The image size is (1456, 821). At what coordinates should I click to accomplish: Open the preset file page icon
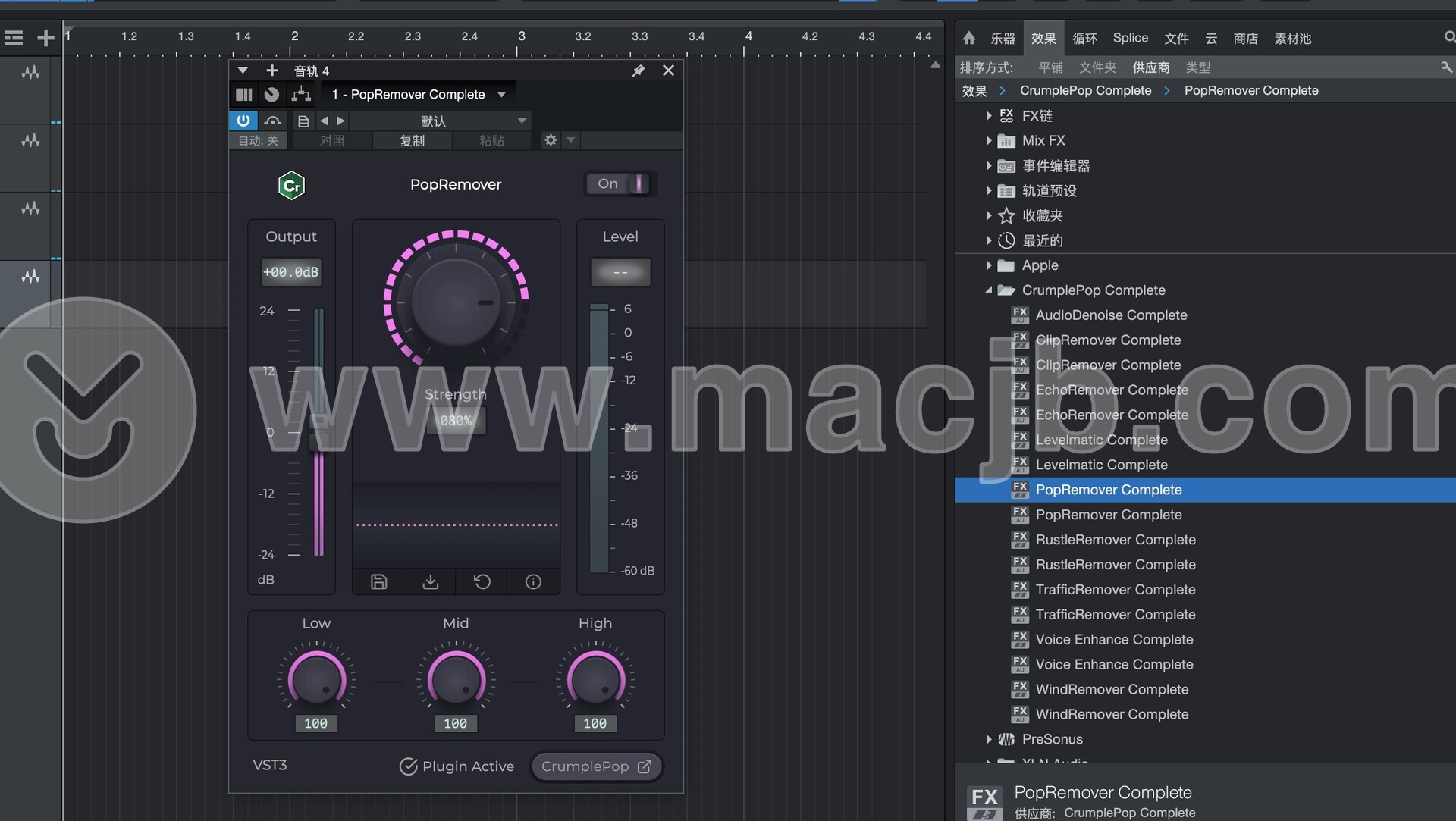(x=303, y=121)
